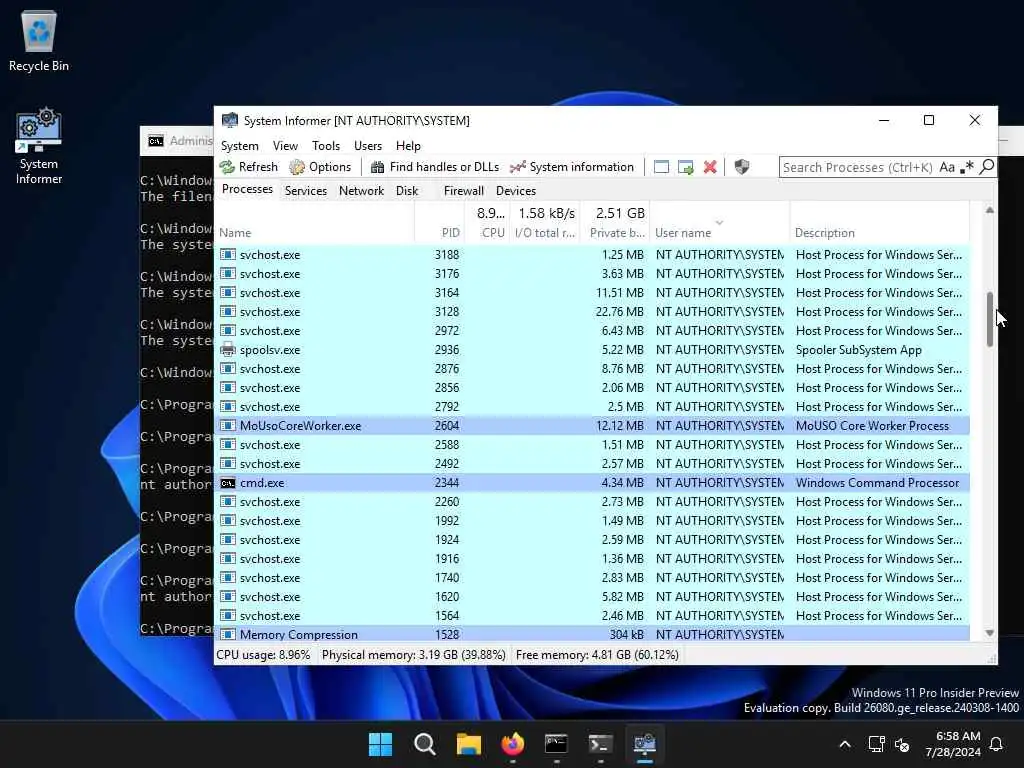This screenshot has width=1024, height=768.
Task: Click the scrollbar up arrow
Action: (989, 210)
